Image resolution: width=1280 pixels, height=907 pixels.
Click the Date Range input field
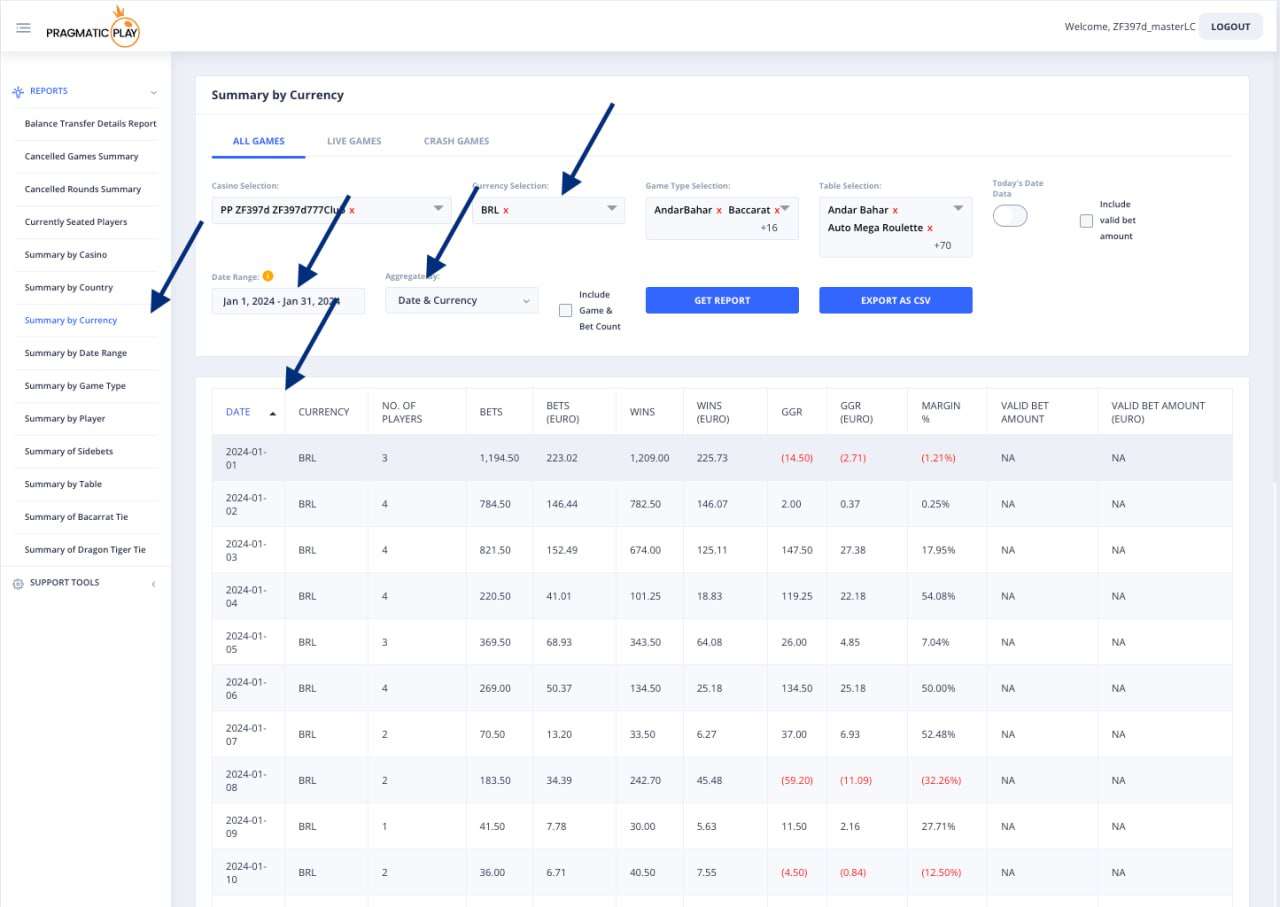288,301
